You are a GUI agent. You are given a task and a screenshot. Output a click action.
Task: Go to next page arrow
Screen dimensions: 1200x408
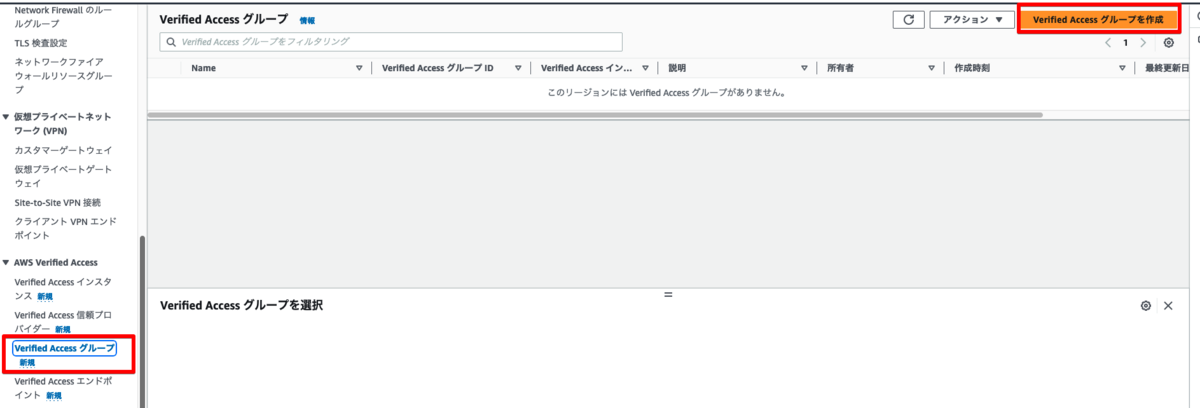pos(1143,43)
